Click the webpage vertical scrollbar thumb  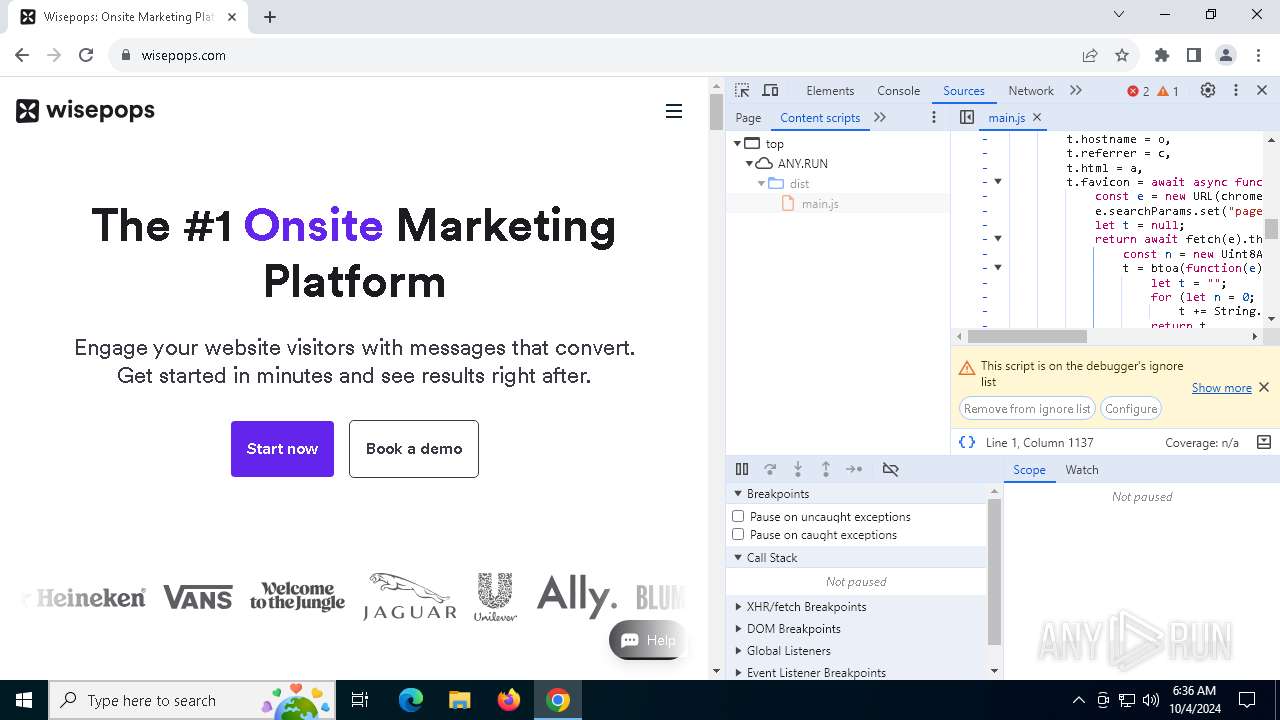tap(716, 110)
